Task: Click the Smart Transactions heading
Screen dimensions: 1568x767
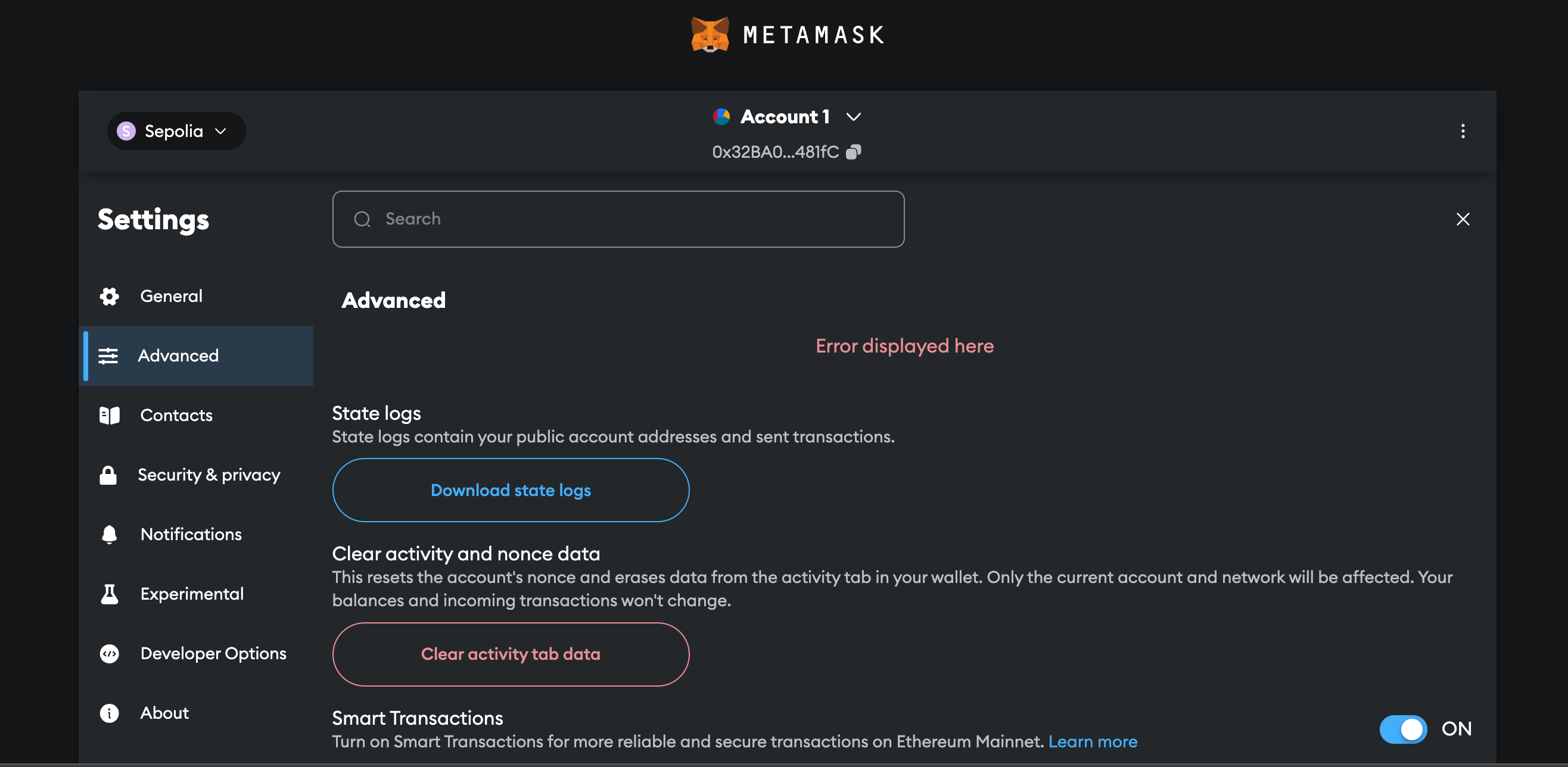Action: [x=417, y=718]
